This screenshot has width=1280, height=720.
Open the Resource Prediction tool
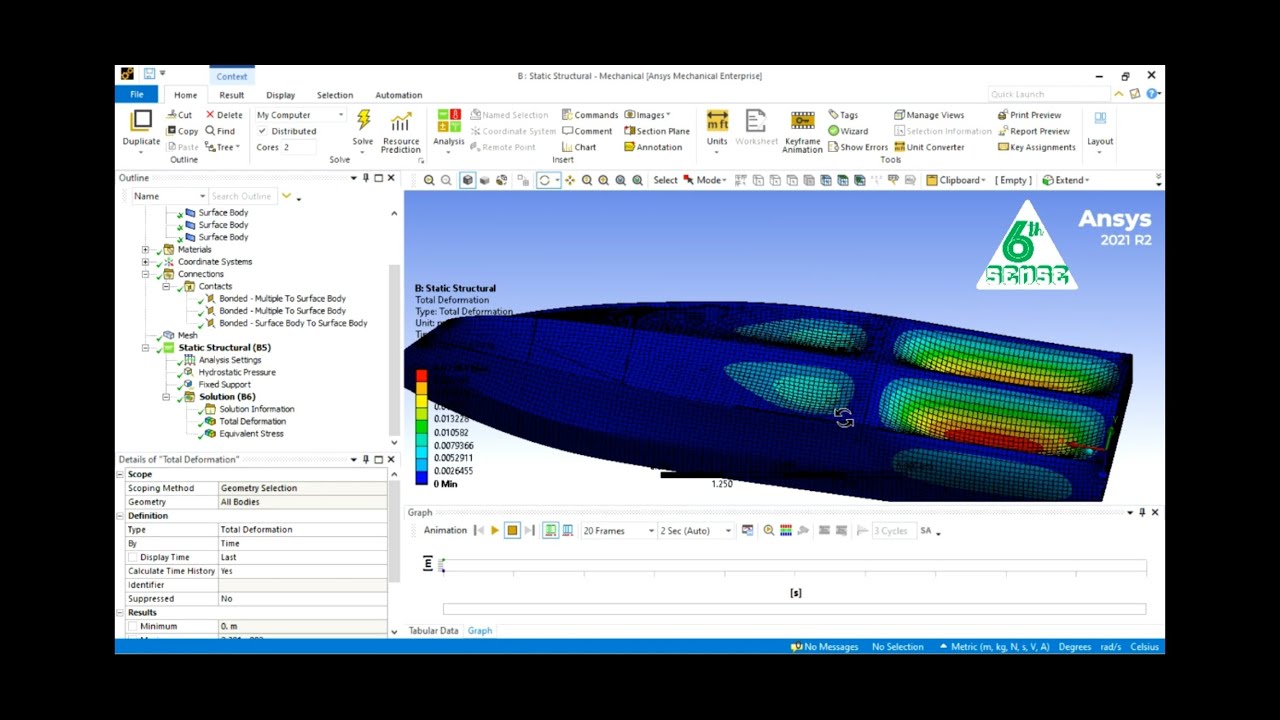coord(401,131)
